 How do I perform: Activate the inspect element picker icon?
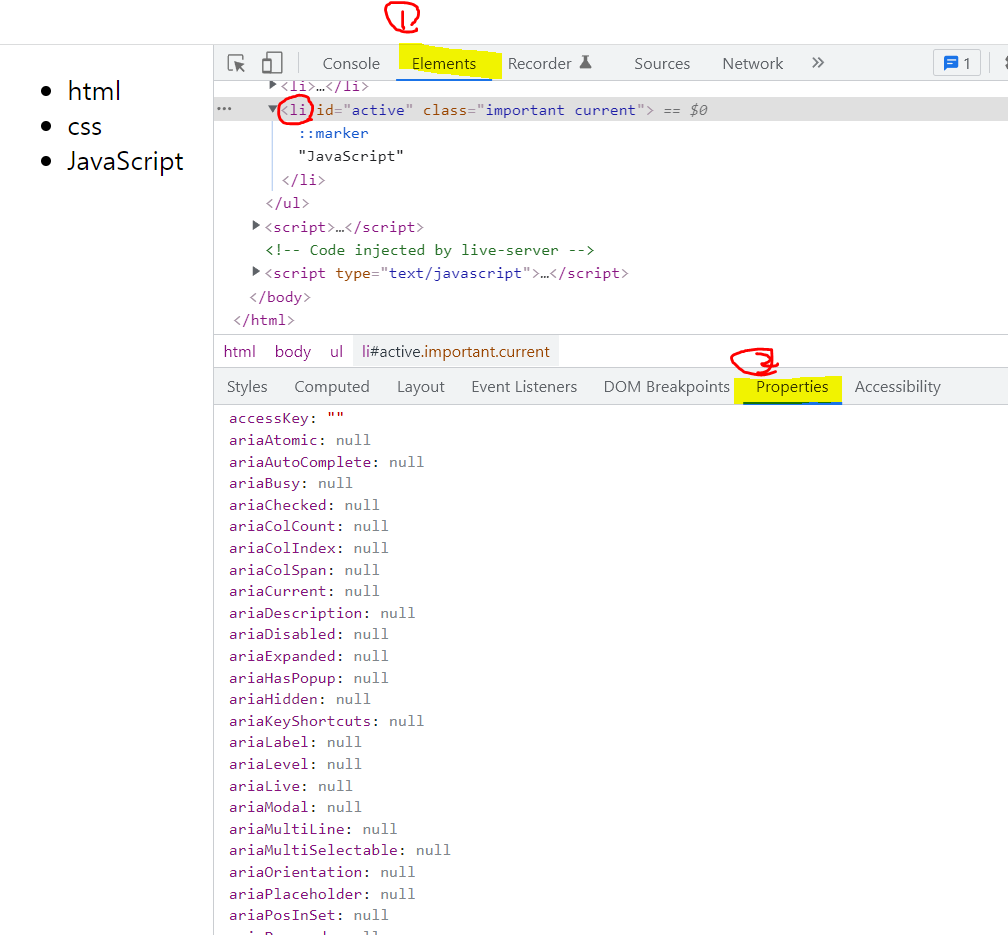pyautogui.click(x=236, y=63)
